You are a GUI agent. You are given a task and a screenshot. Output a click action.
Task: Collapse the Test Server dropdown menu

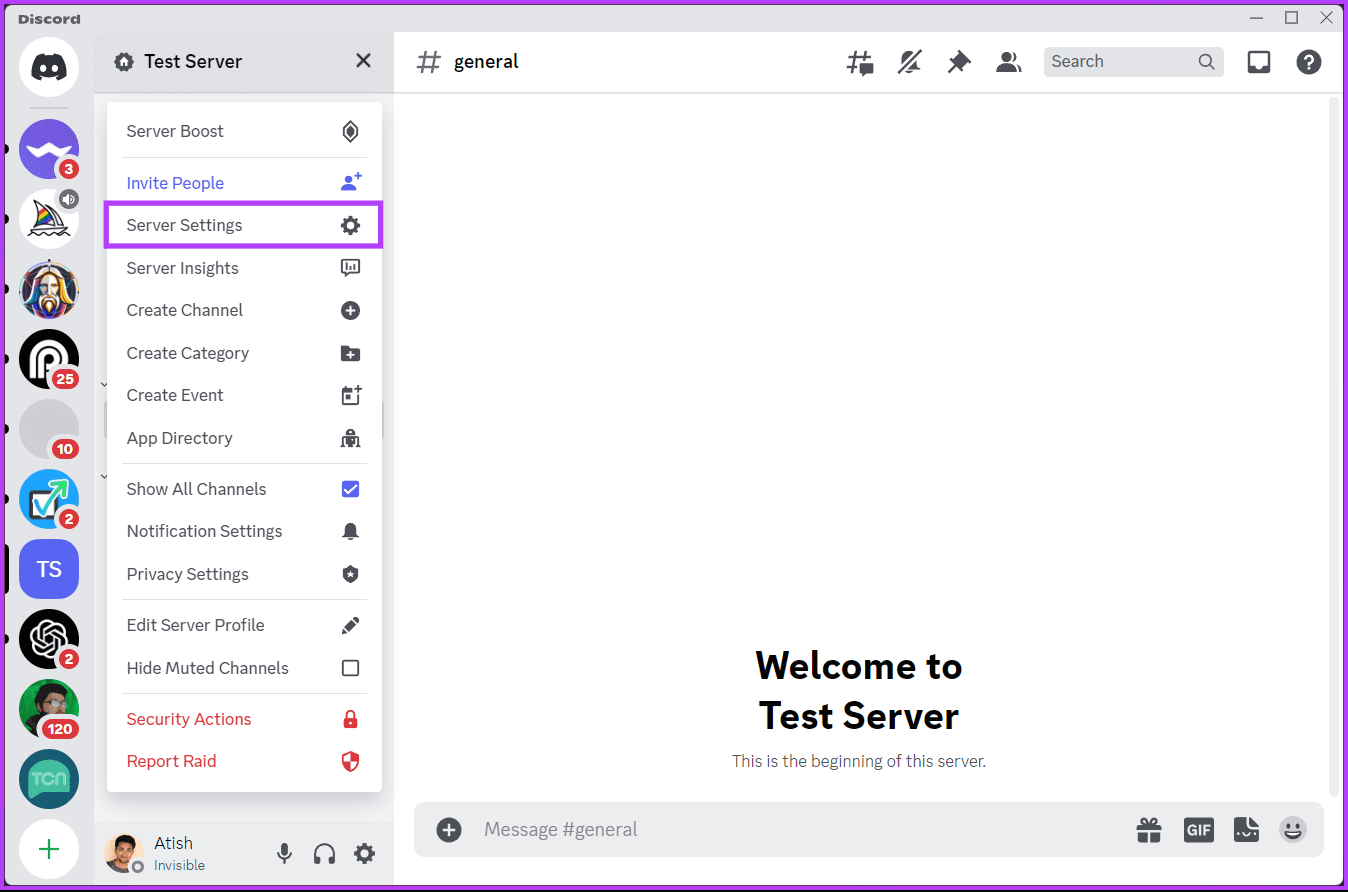pyautogui.click(x=362, y=60)
